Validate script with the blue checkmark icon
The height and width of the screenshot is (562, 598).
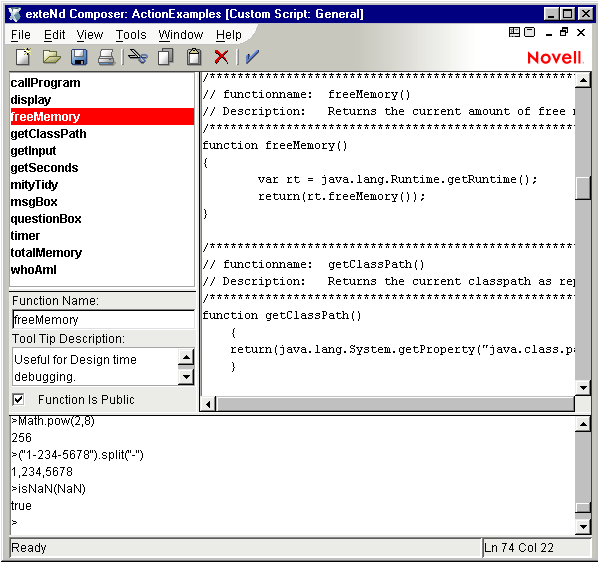click(252, 57)
